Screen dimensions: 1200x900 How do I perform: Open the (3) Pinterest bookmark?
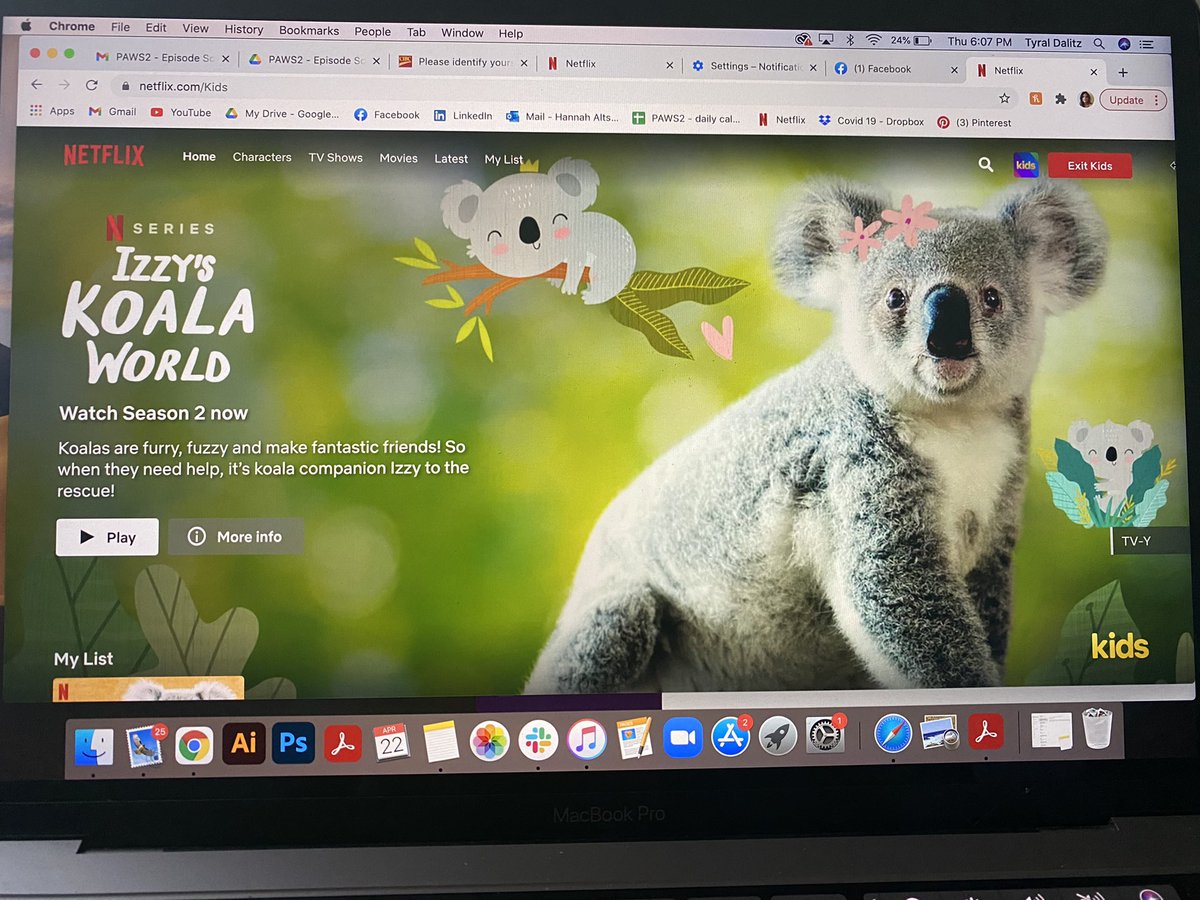pyautogui.click(x=974, y=123)
